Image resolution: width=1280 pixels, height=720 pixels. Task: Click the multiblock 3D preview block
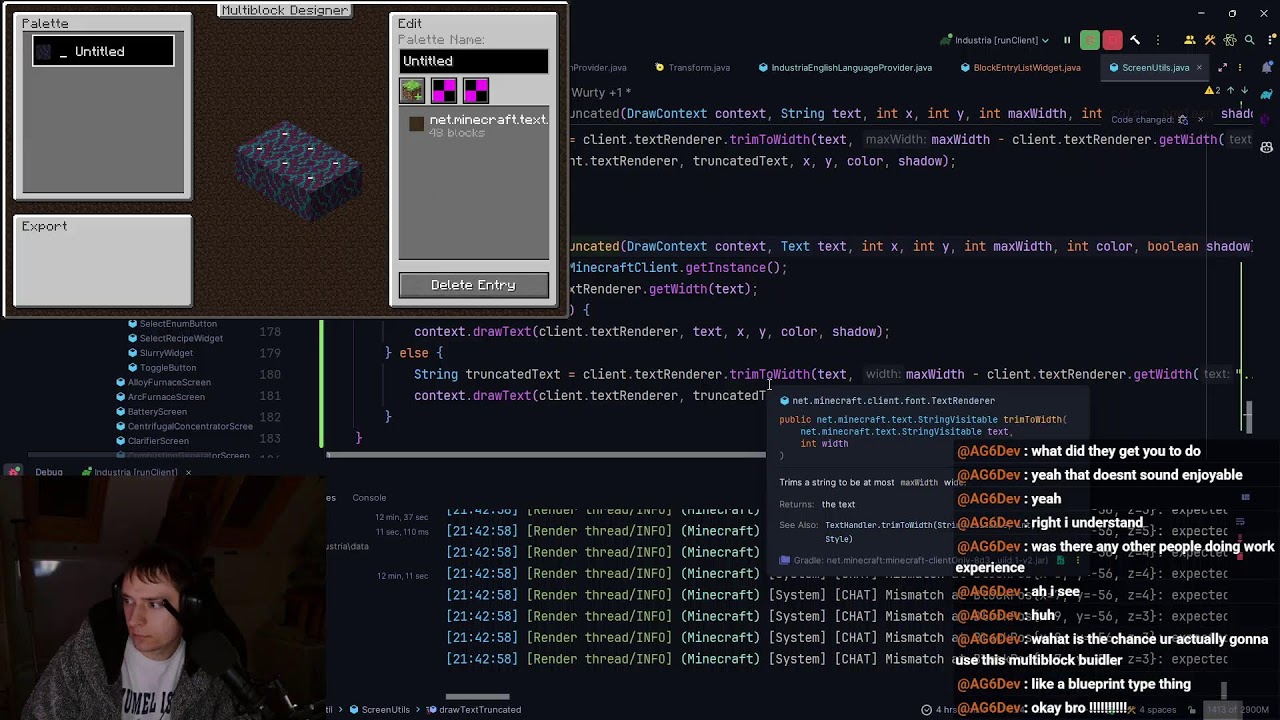(296, 170)
